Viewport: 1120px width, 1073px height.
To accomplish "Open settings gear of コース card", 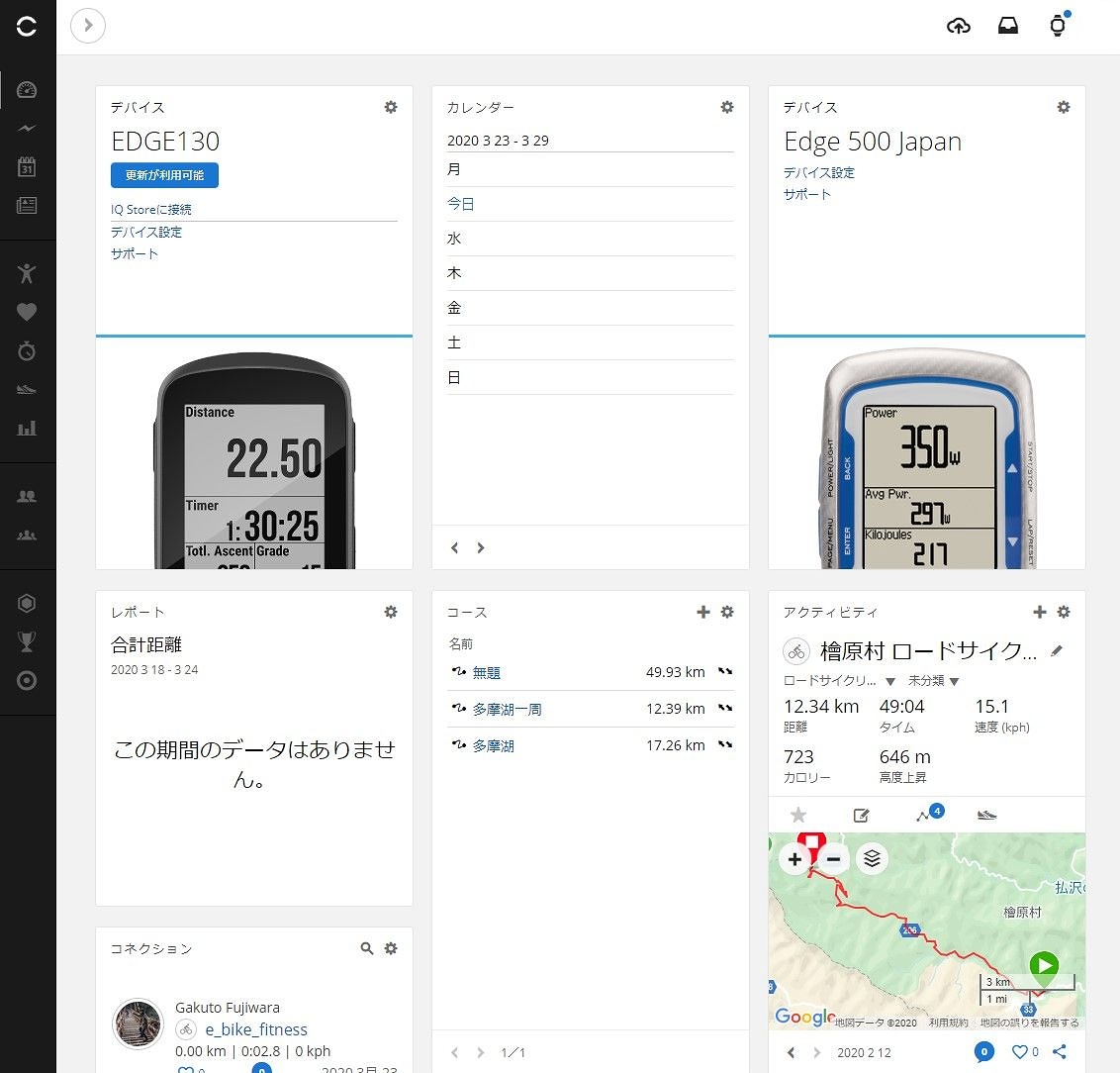I will [x=727, y=612].
